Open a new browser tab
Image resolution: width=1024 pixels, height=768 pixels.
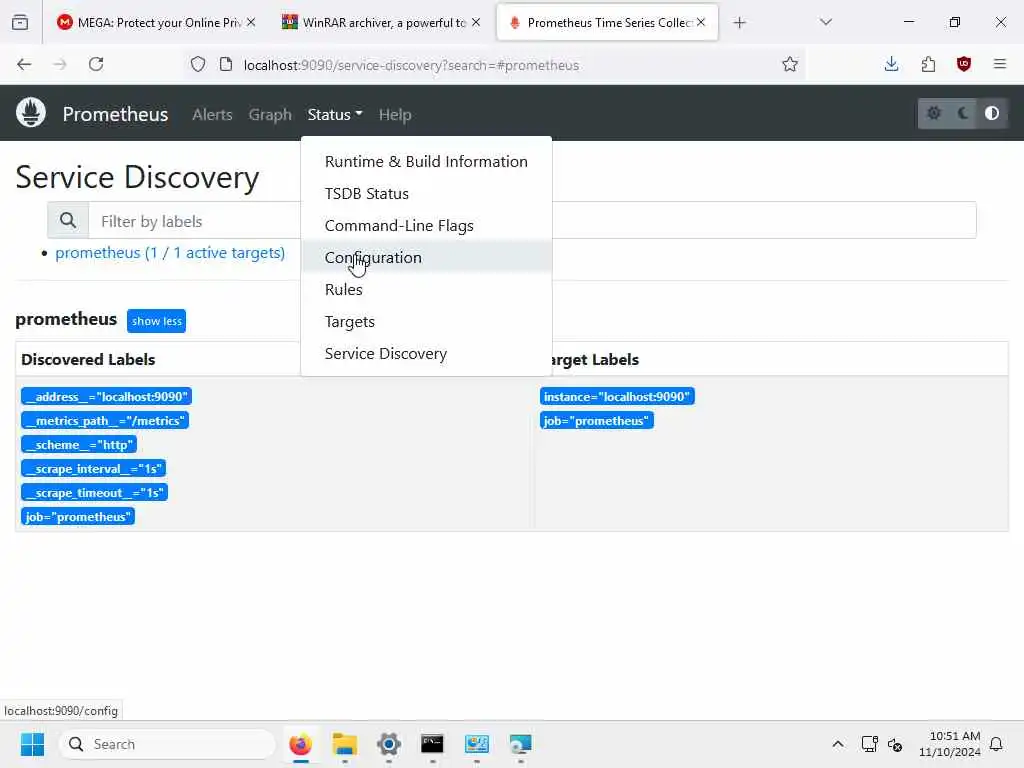point(739,23)
